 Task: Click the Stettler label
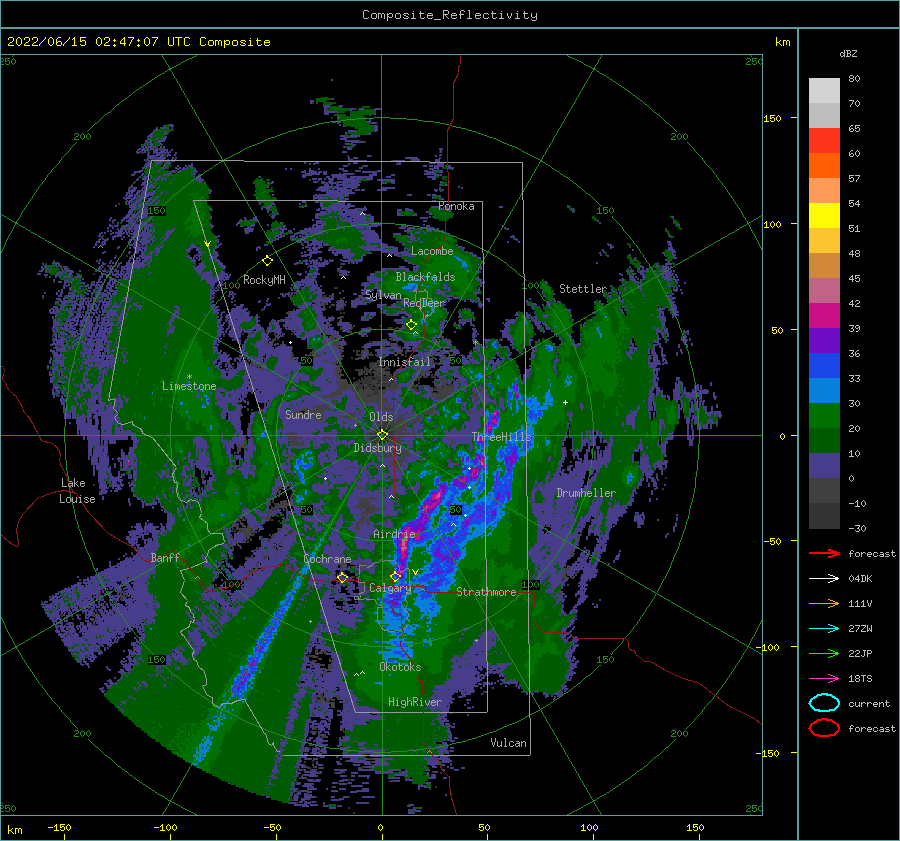583,289
